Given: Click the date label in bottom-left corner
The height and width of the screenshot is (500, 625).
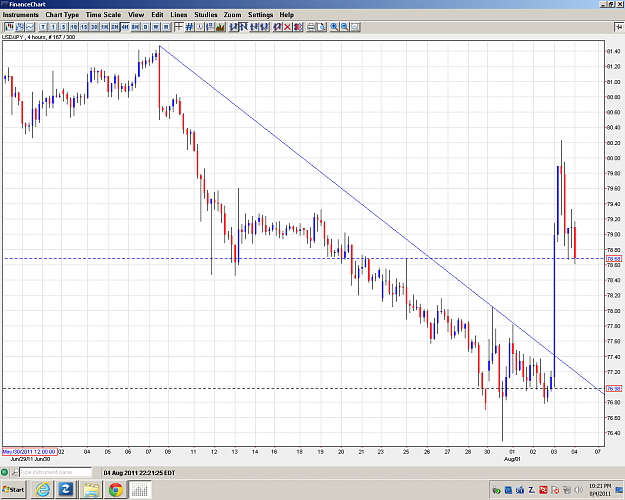Looking at the screenshot, I should tap(29, 452).
